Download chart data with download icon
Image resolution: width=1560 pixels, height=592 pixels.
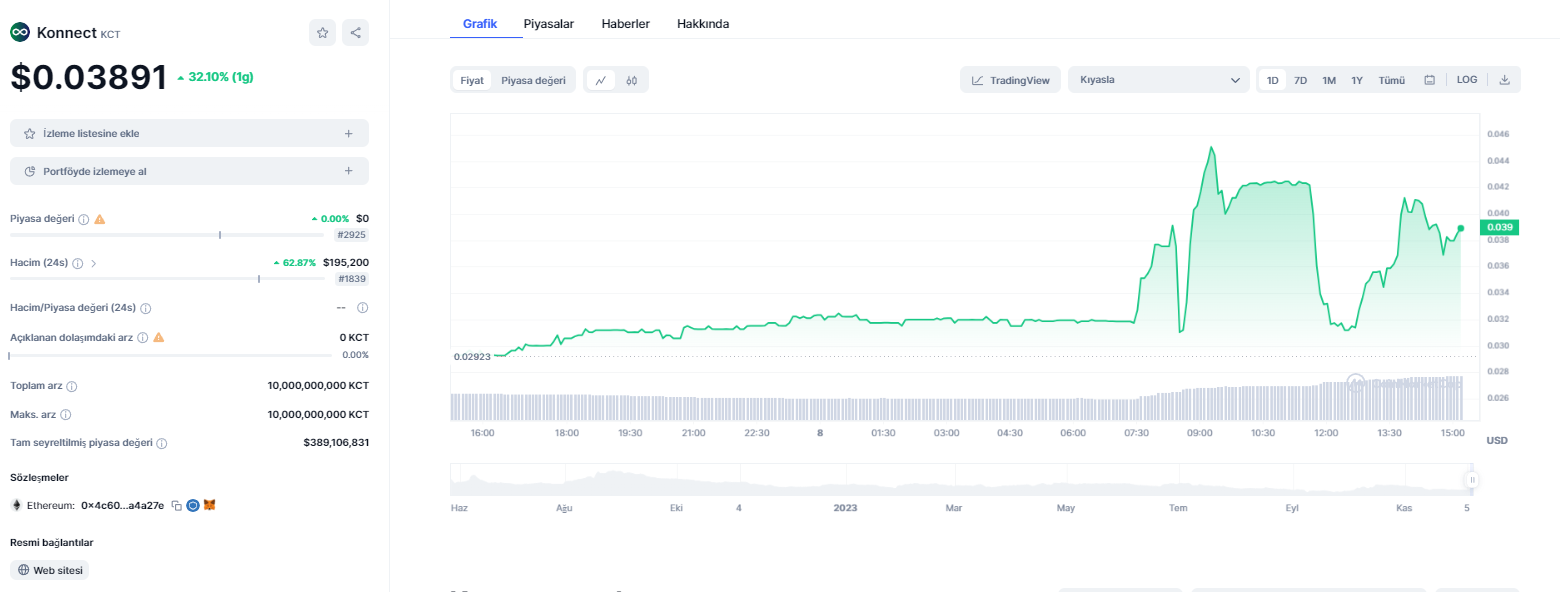point(1504,80)
